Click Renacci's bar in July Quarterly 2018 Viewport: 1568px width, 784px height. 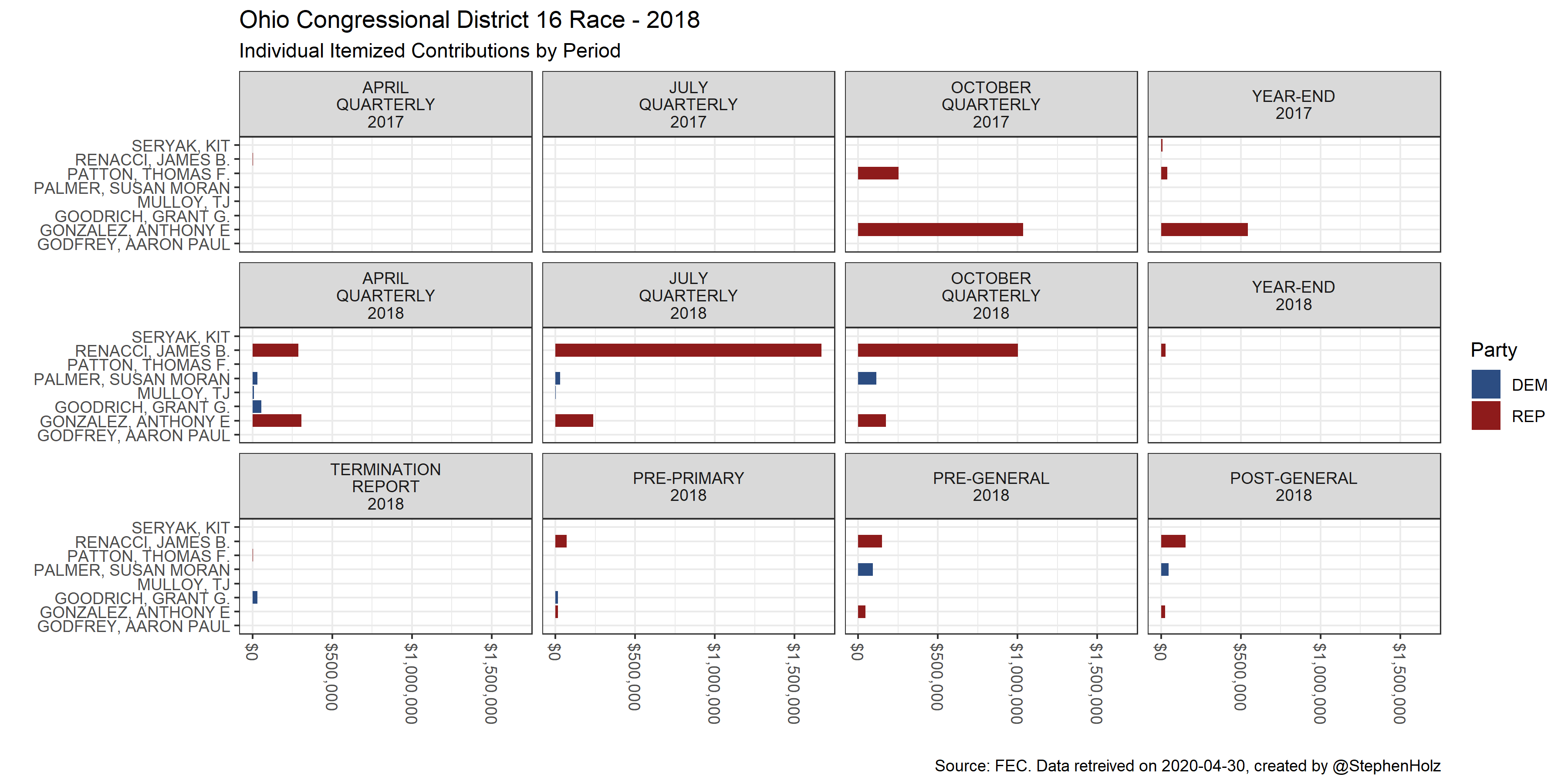[x=688, y=350]
